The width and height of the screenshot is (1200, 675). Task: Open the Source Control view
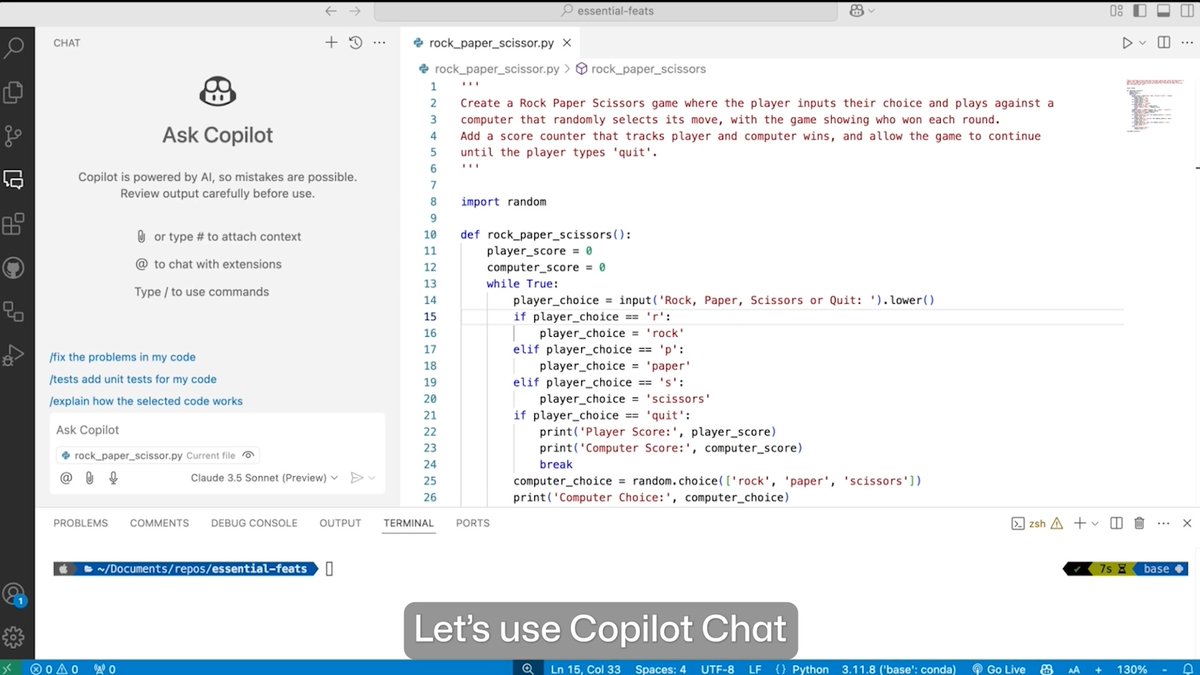pos(14,136)
